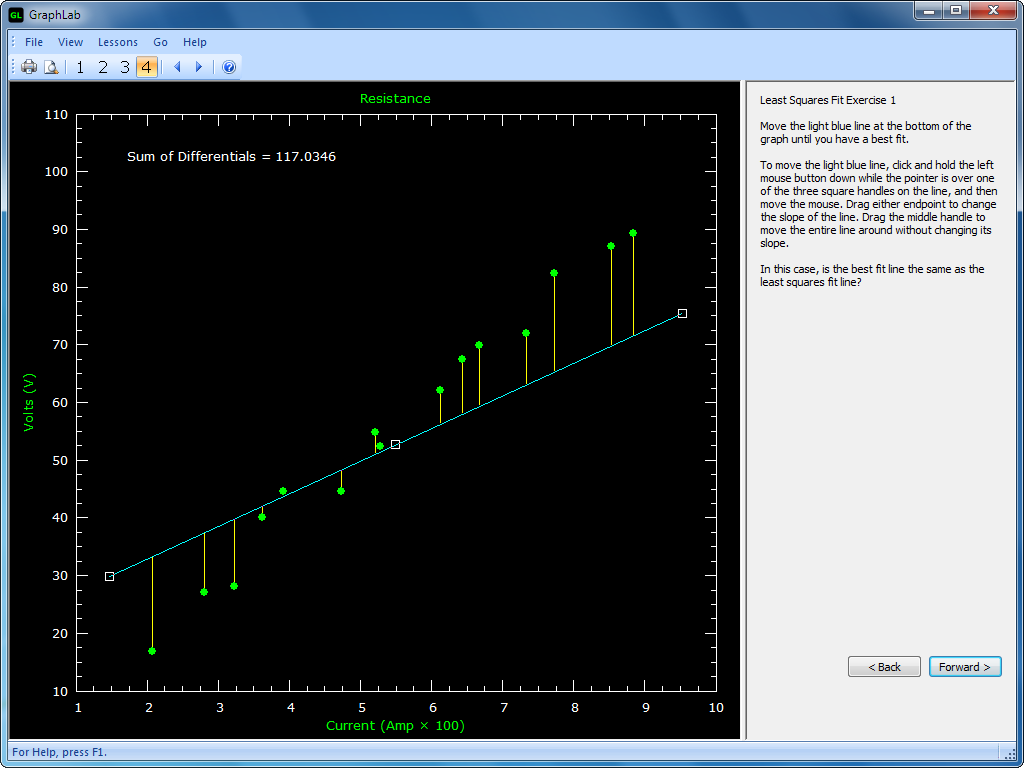Viewport: 1024px width, 768px height.
Task: Open the Lessons menu
Action: (x=118, y=42)
